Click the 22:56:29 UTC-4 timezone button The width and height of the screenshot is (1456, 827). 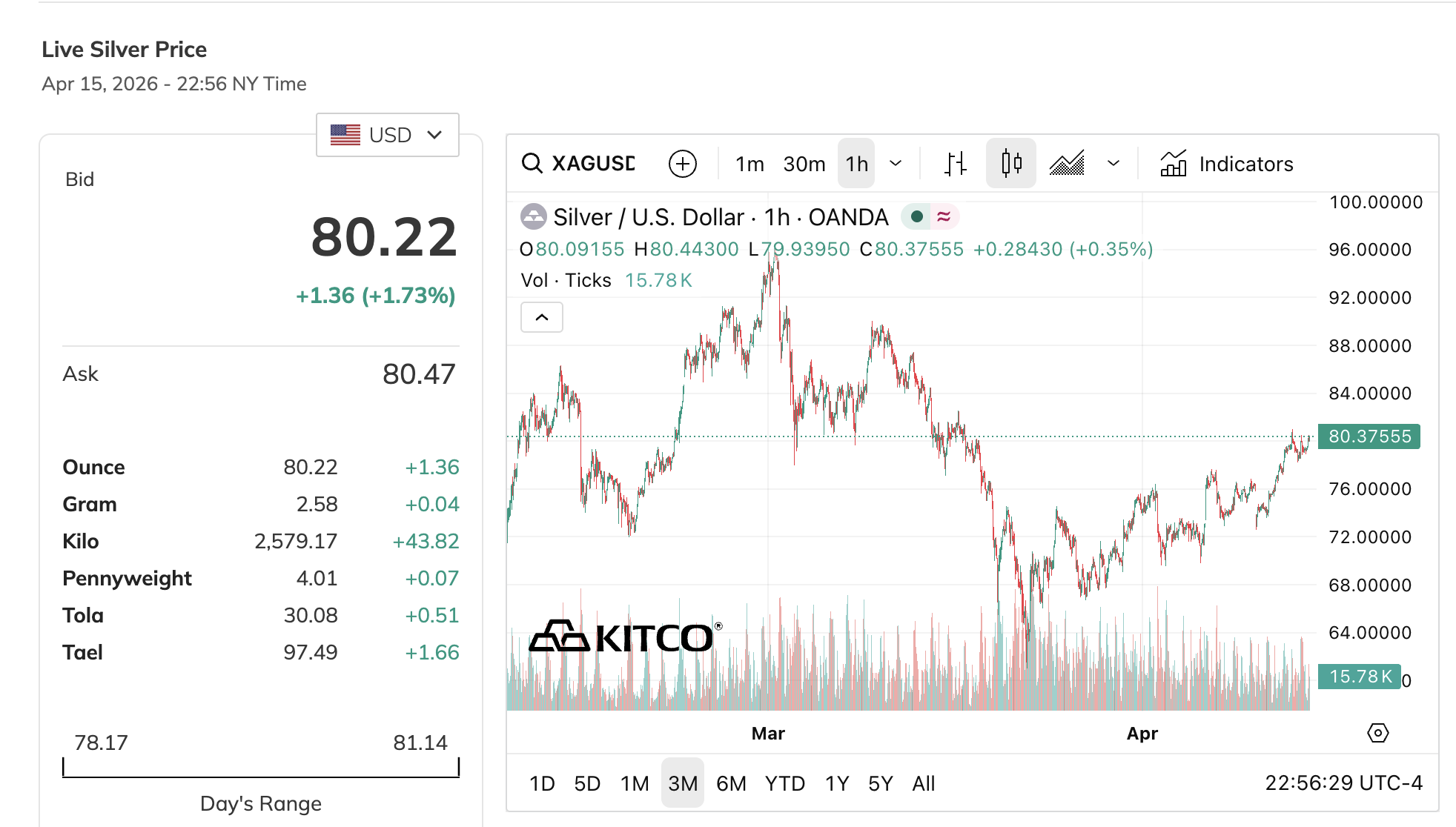pyautogui.click(x=1343, y=783)
